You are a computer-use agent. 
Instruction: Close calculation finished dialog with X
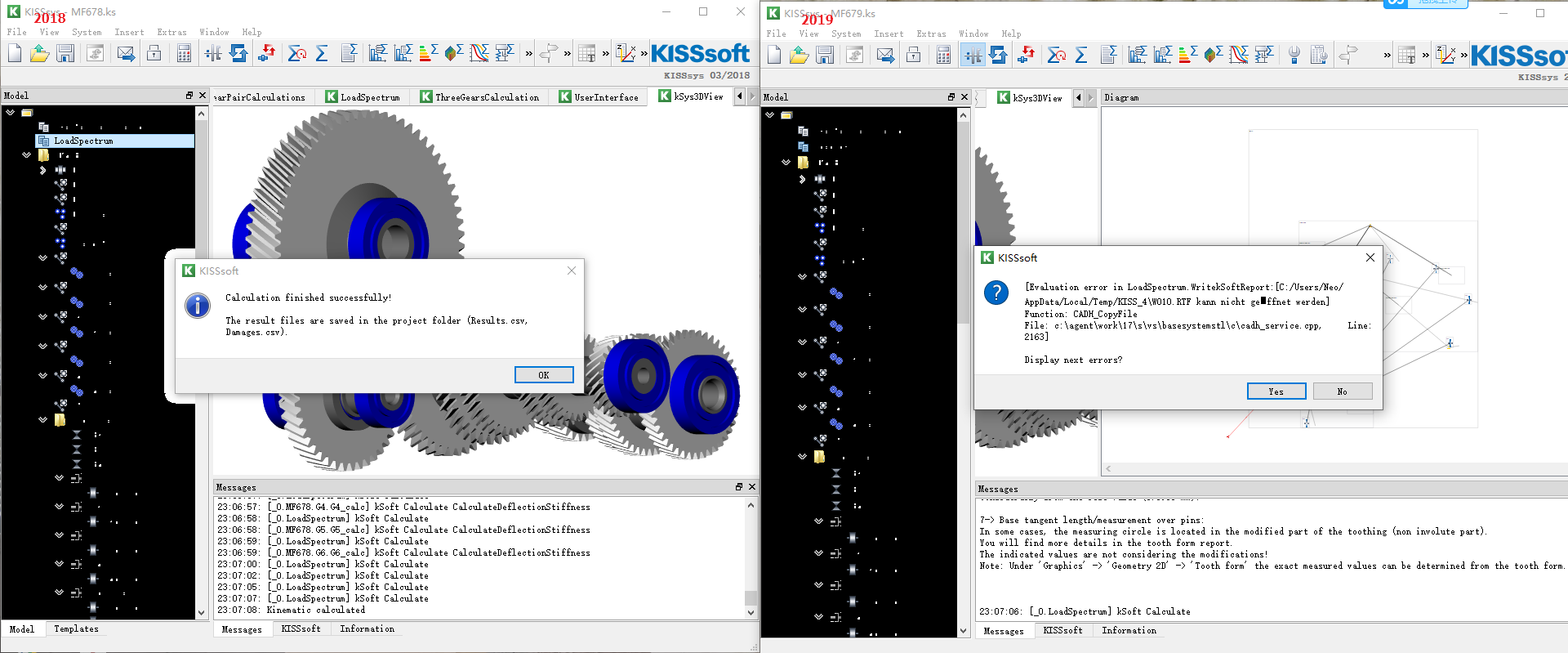(x=572, y=271)
